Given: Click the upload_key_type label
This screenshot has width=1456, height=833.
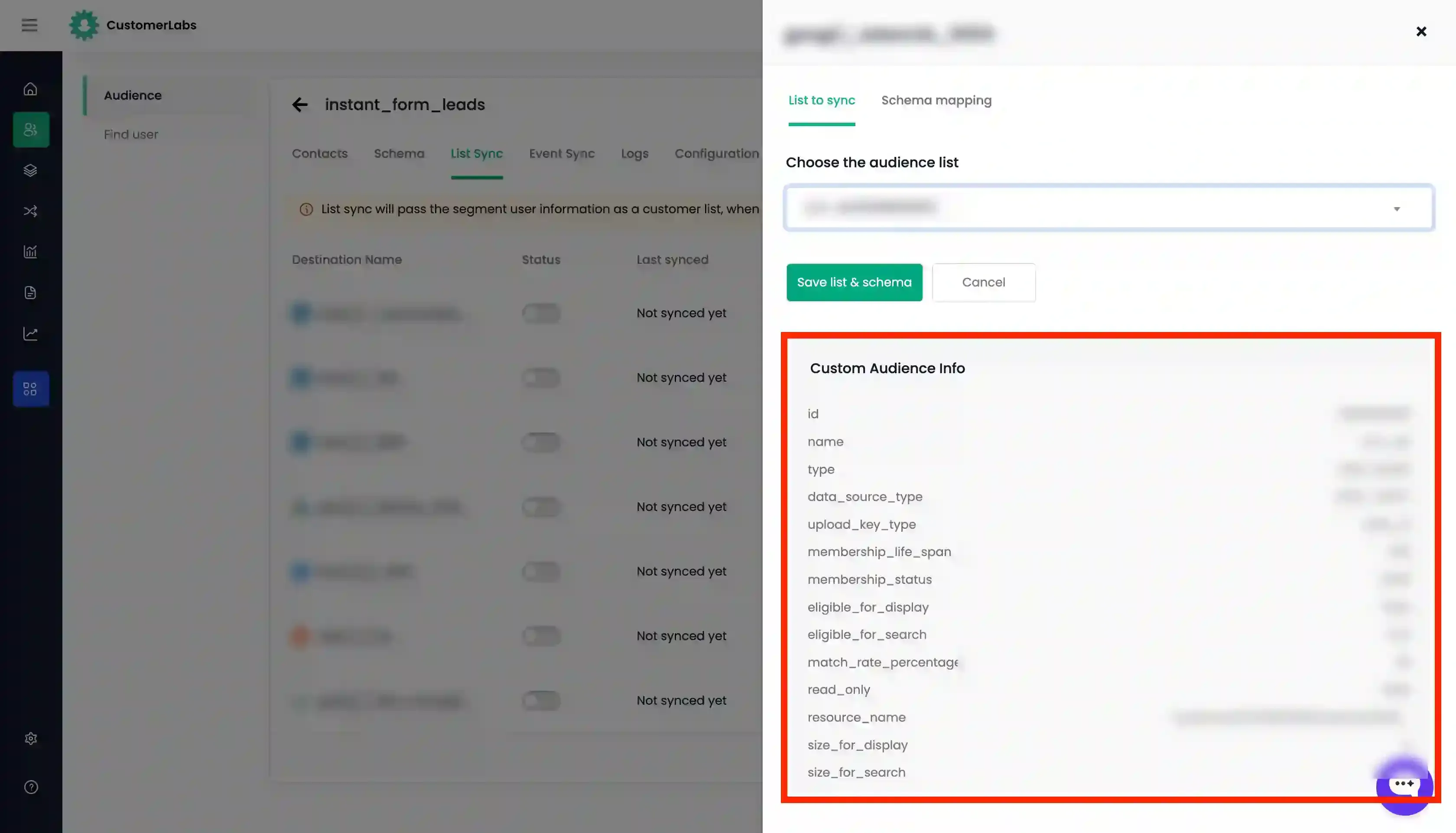Looking at the screenshot, I should (861, 524).
